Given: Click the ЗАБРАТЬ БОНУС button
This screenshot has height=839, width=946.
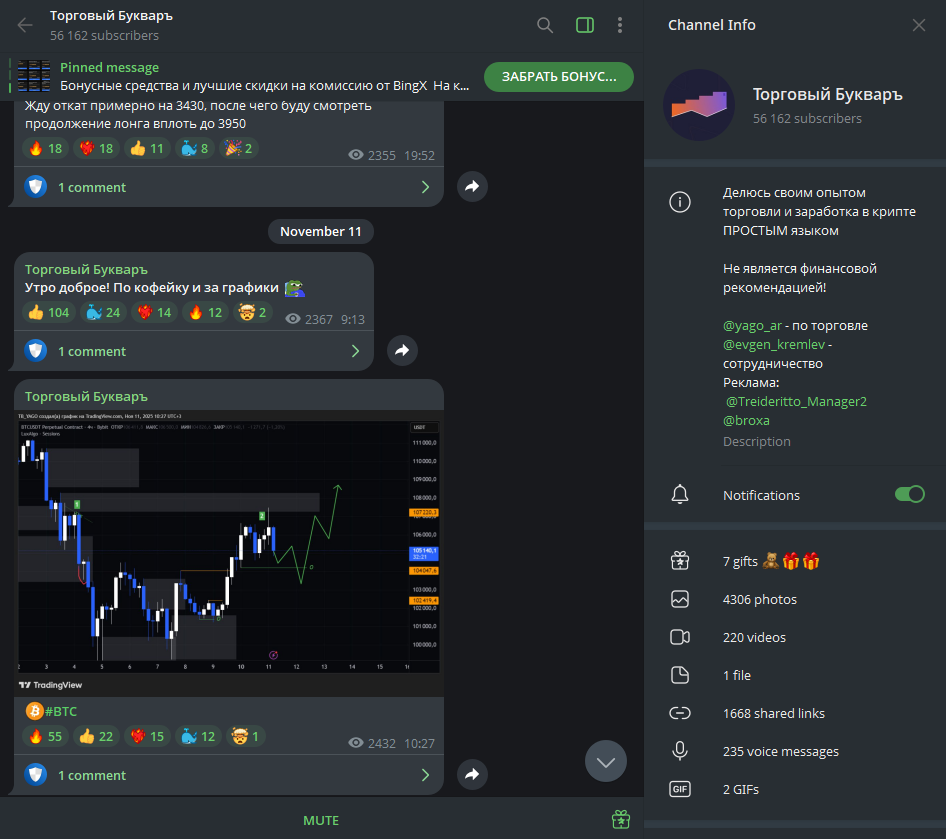Looking at the screenshot, I should [559, 77].
